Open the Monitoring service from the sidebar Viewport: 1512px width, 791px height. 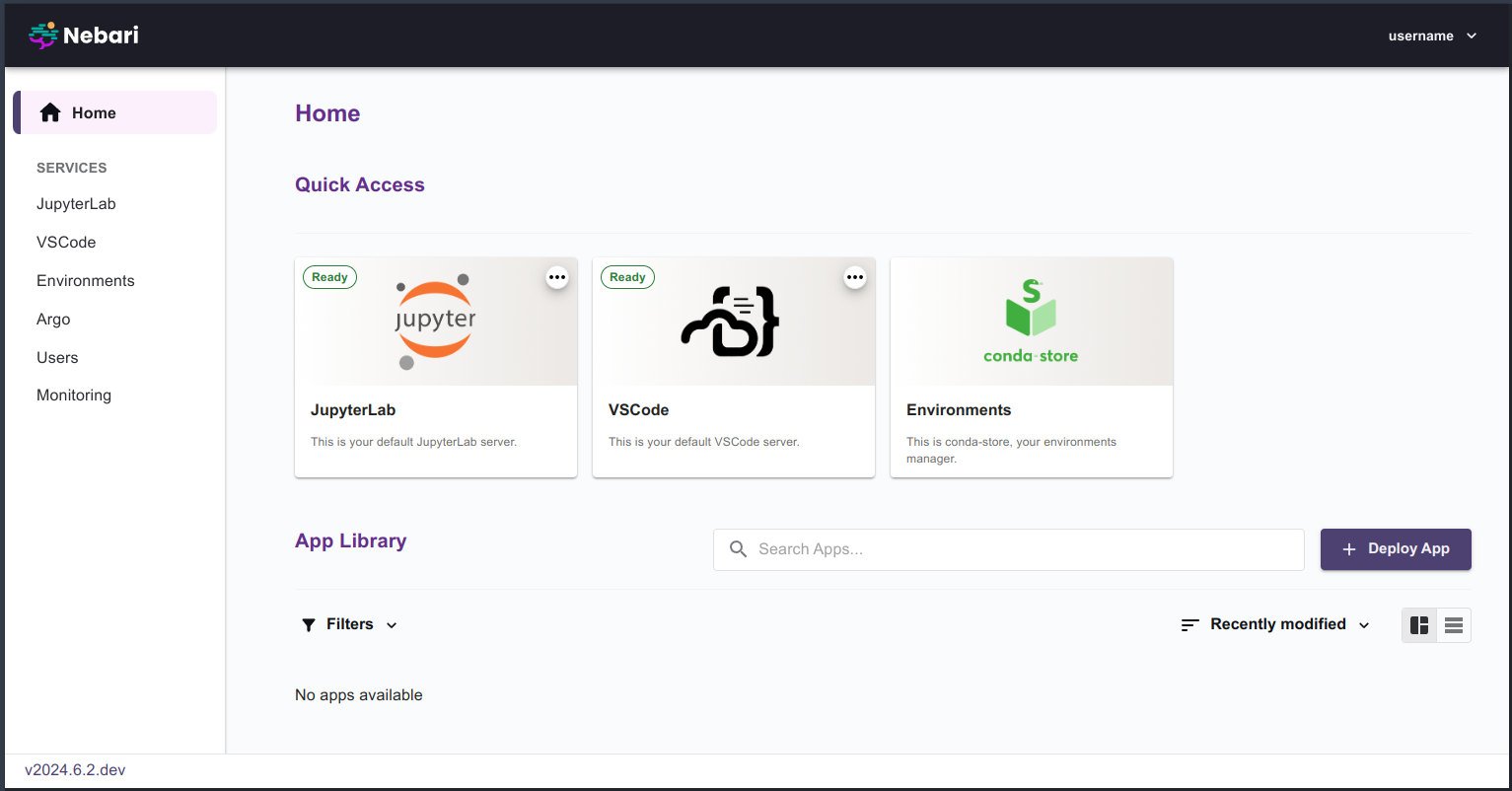click(x=74, y=395)
